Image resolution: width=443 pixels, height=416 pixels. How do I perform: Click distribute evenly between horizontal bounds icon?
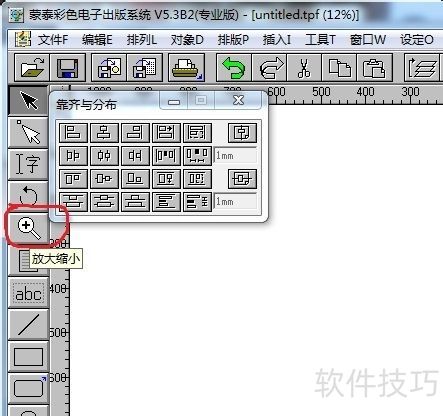pos(166,156)
